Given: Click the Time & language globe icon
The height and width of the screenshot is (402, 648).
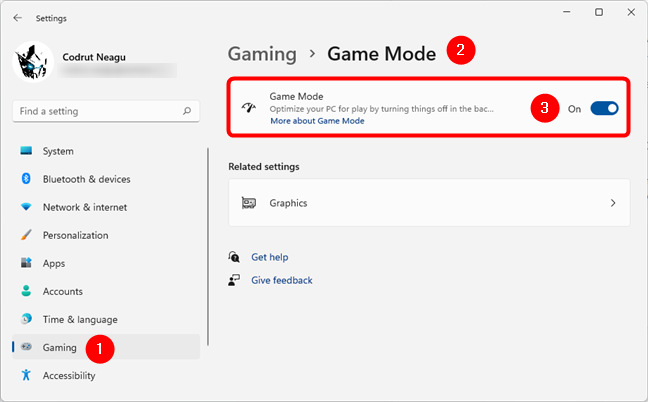Looking at the screenshot, I should 26,319.
